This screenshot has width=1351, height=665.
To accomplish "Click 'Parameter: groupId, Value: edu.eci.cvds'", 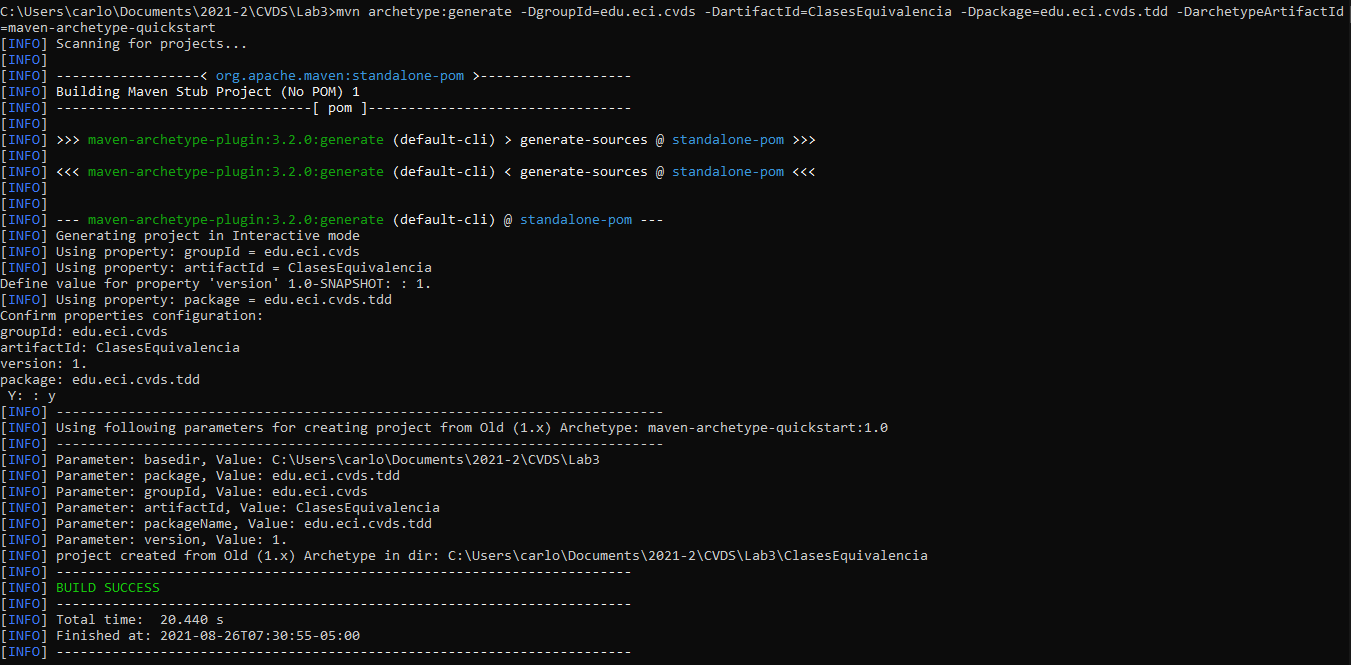I will pos(212,492).
